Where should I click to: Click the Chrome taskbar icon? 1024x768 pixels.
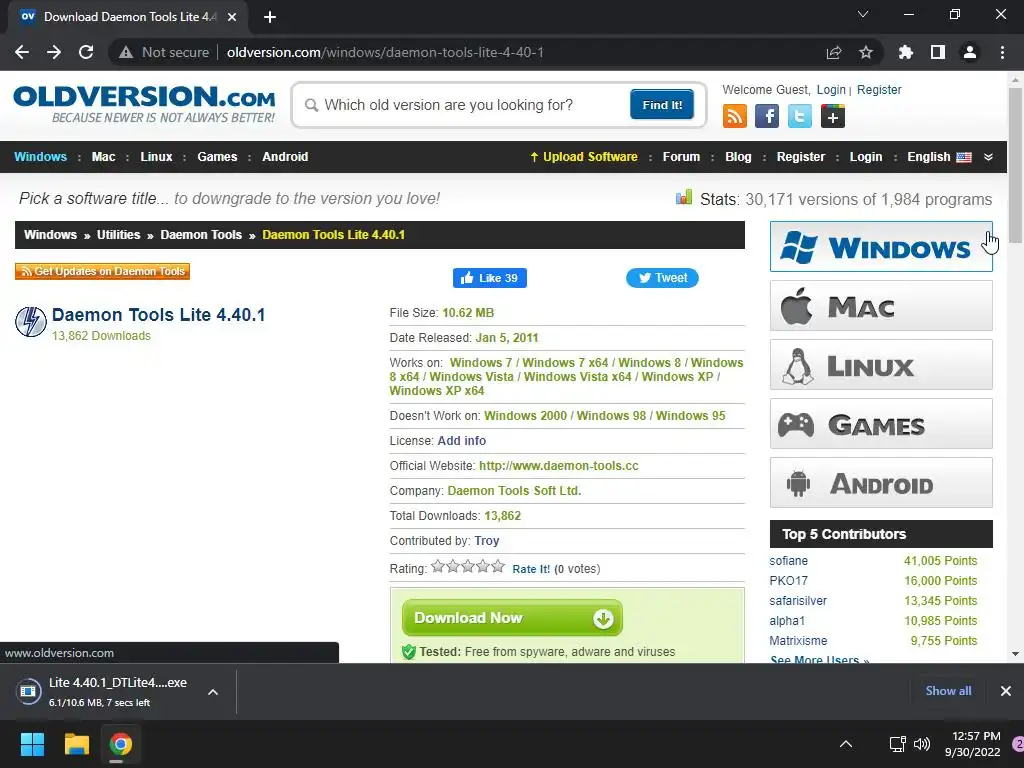tap(121, 744)
